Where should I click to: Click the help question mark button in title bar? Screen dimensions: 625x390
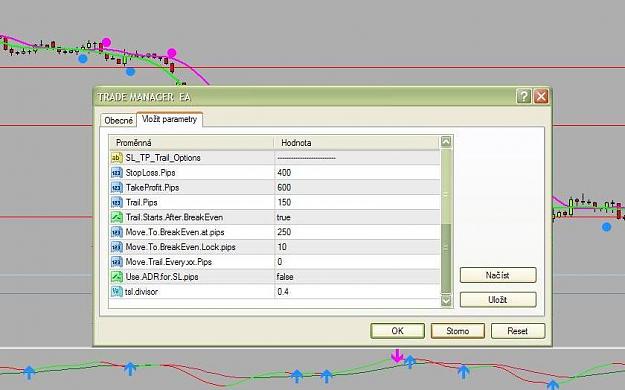523,96
